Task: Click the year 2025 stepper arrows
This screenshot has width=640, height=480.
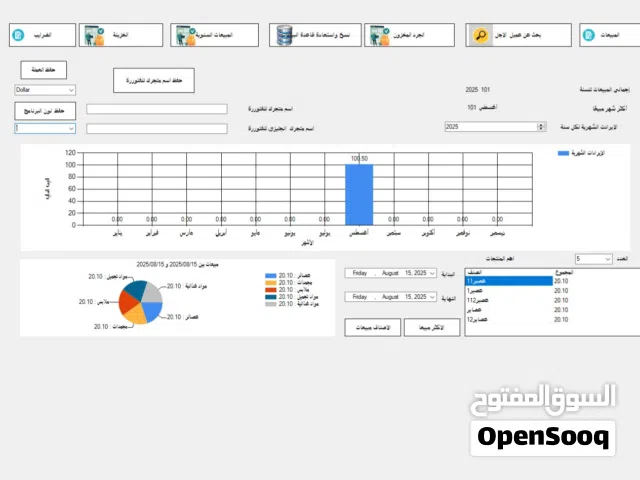Action: pyautogui.click(x=541, y=127)
